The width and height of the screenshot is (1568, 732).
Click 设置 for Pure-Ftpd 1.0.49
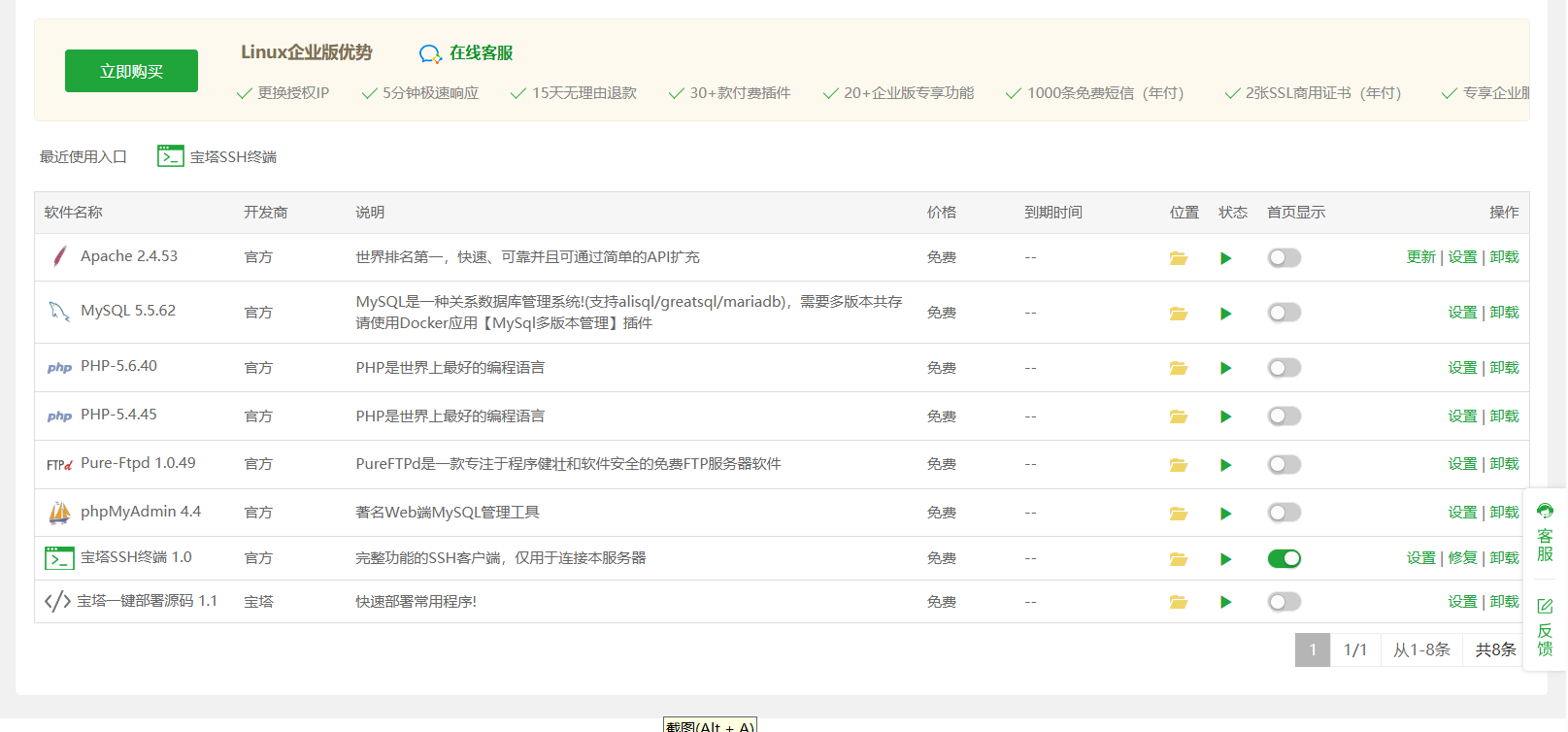coord(1462,464)
